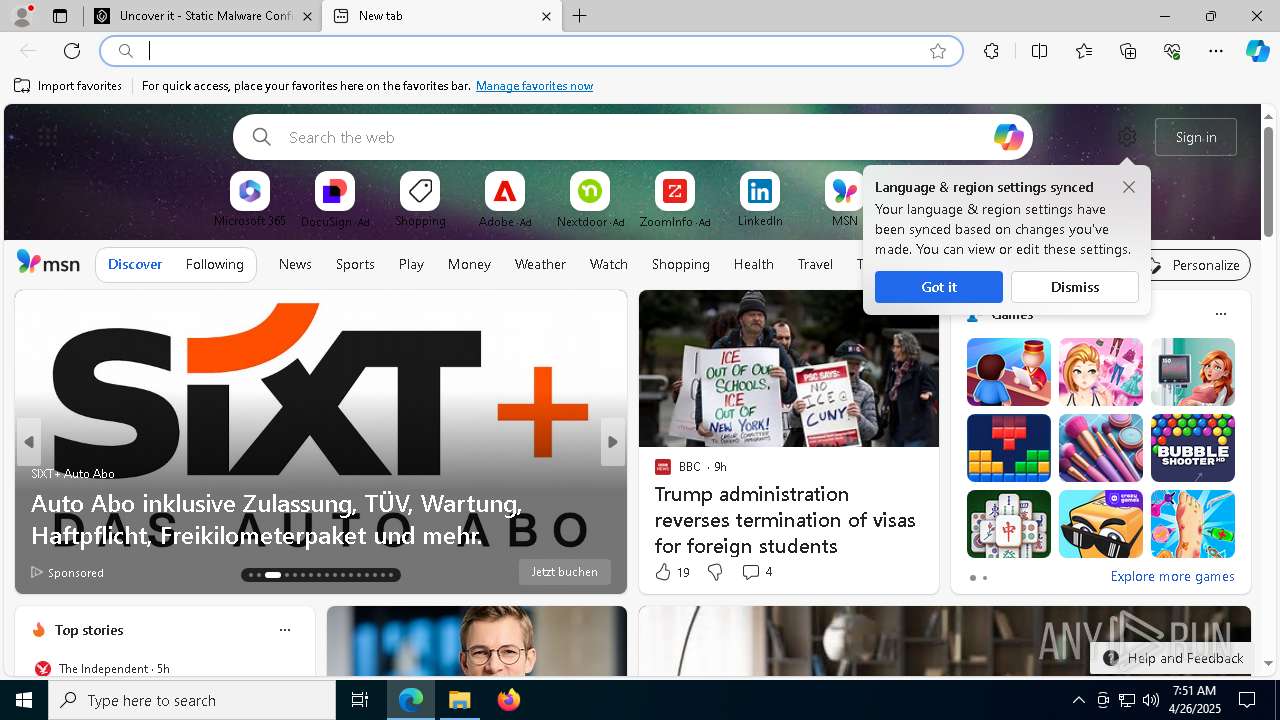Open the Health category
The height and width of the screenshot is (720, 1280).
753,264
